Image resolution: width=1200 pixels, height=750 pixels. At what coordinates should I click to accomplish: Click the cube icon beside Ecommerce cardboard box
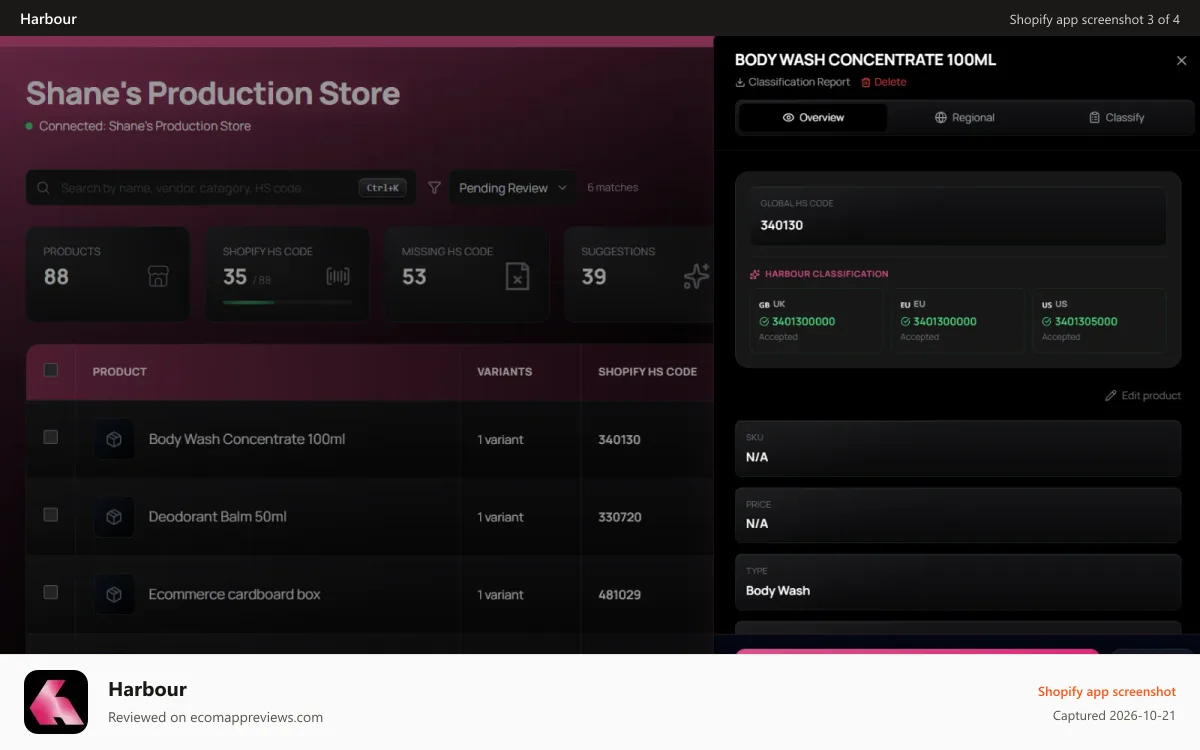coord(114,594)
